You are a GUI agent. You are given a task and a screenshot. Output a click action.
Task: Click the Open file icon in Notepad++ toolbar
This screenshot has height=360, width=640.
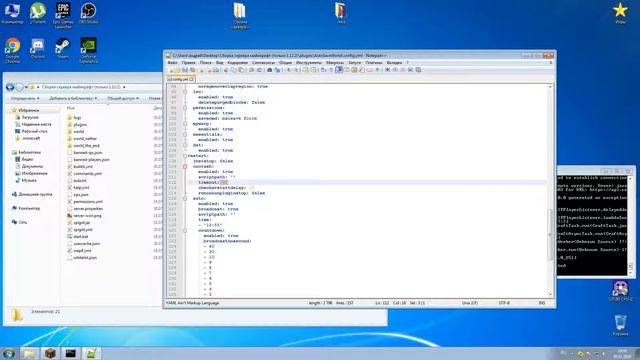(177, 70)
